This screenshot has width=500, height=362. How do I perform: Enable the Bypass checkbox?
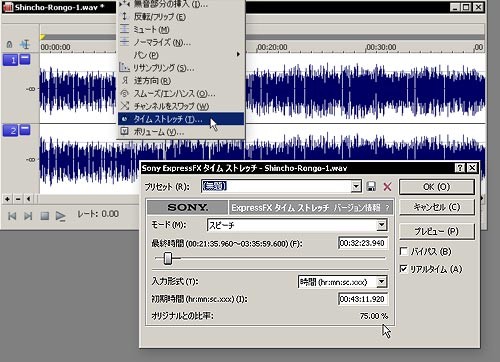coord(404,251)
